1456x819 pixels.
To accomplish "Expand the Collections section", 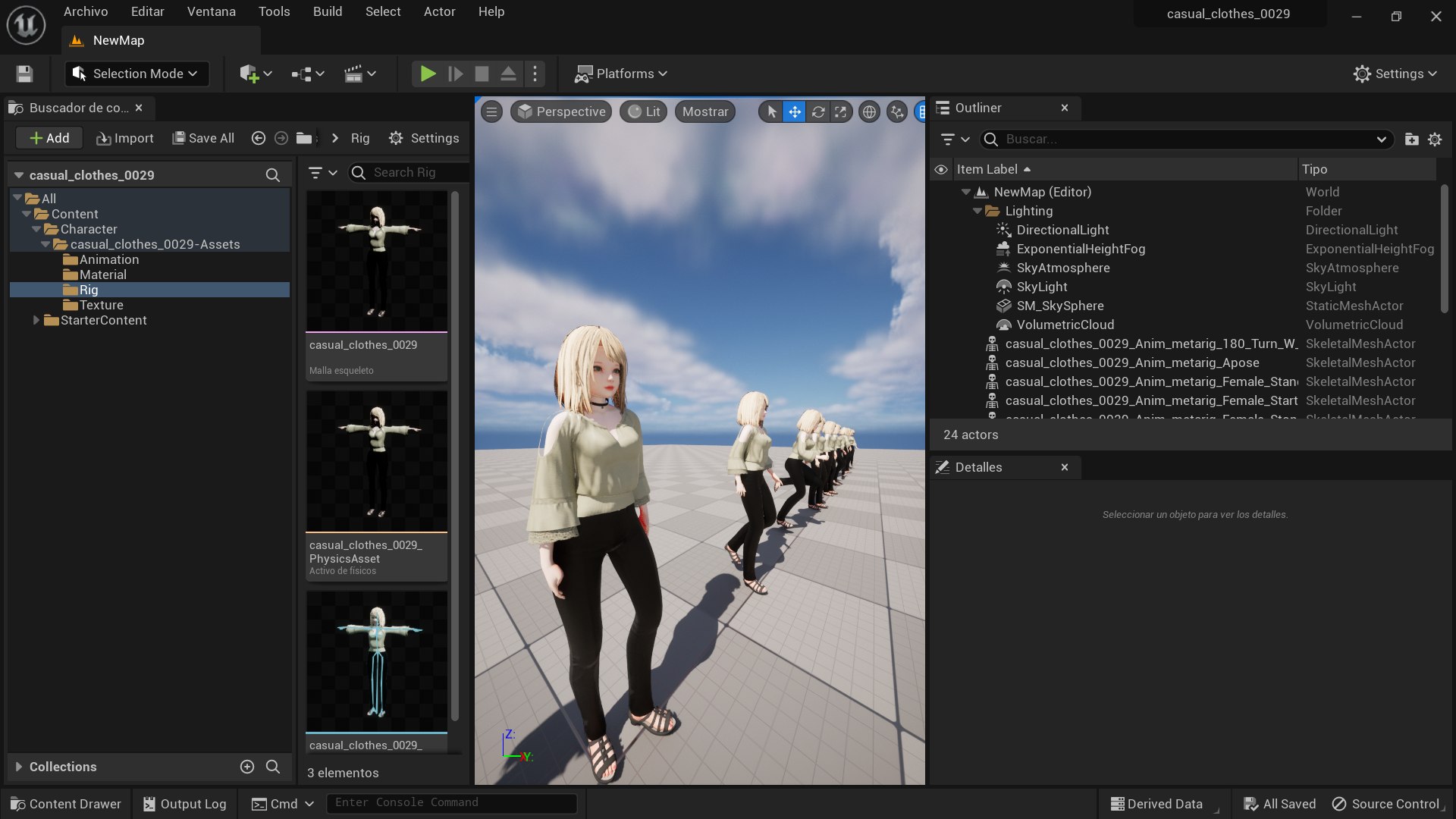I will click(19, 767).
